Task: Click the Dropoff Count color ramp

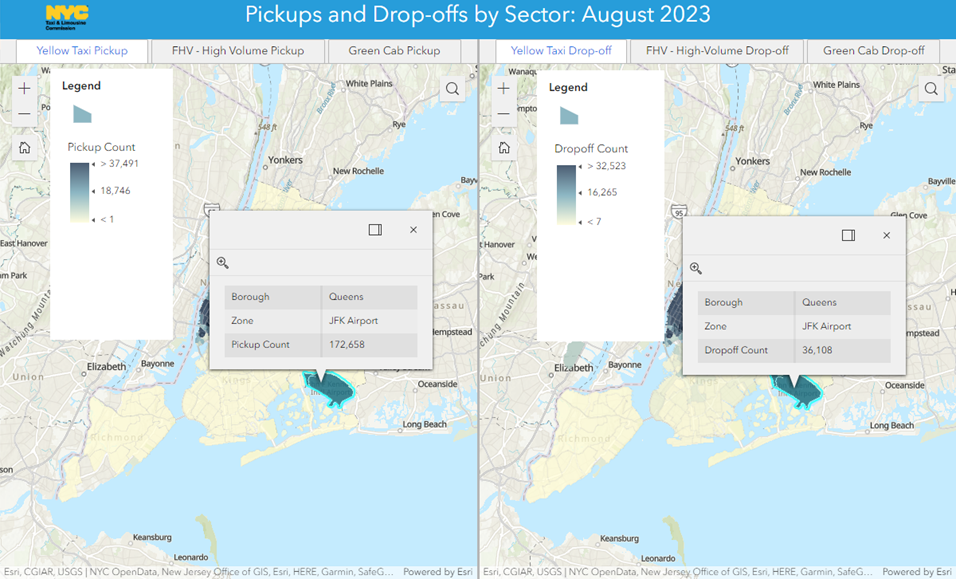Action: tap(566, 194)
